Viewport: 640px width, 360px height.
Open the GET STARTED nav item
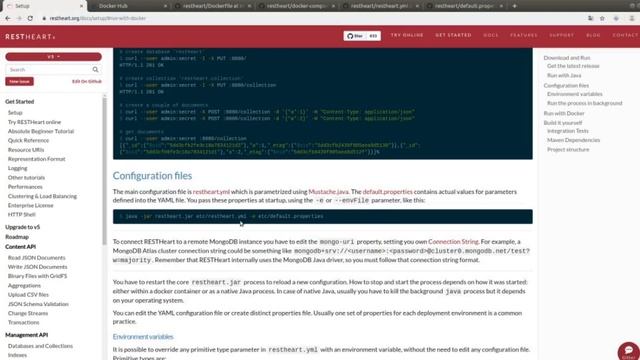pos(453,36)
